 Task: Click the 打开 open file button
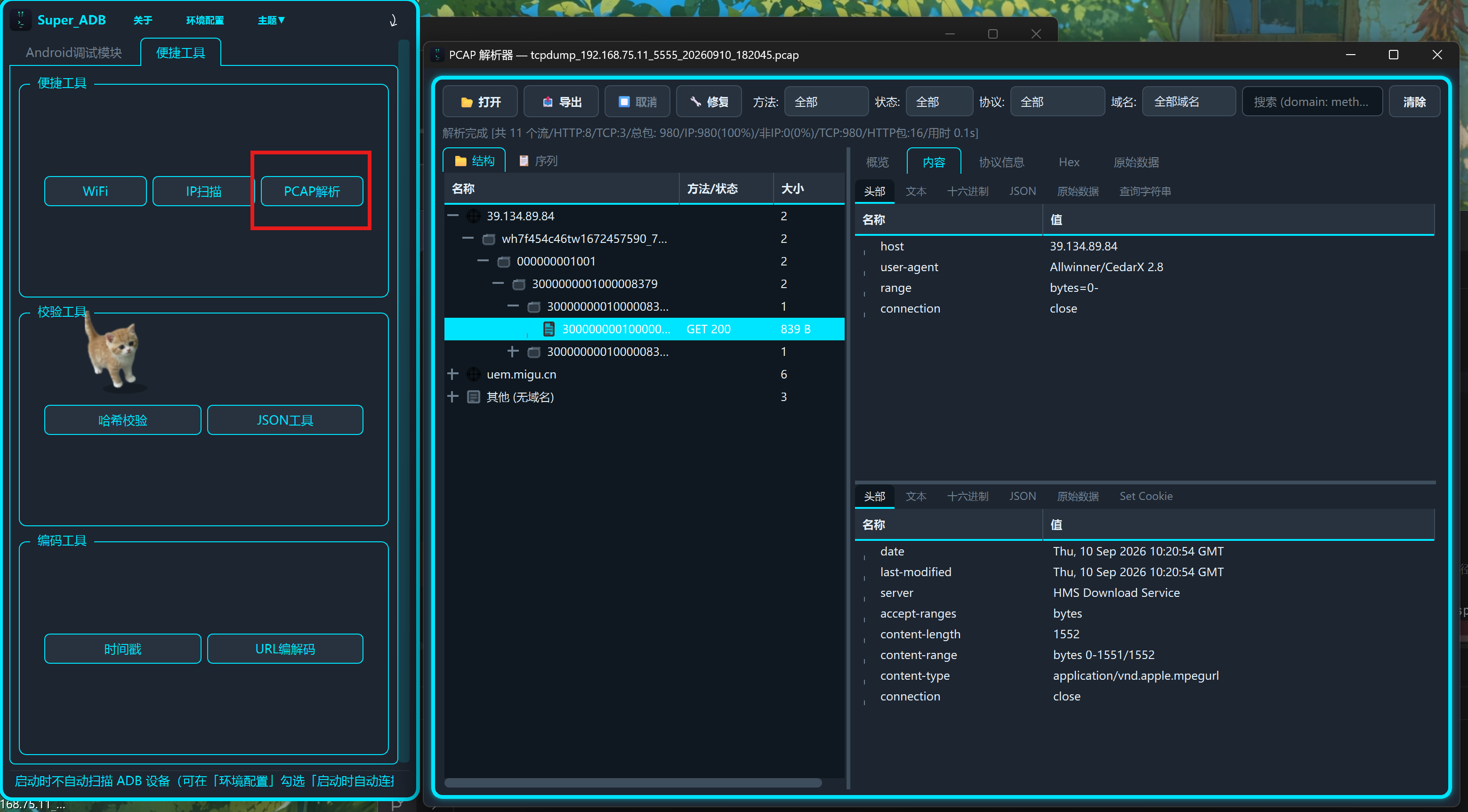click(480, 101)
